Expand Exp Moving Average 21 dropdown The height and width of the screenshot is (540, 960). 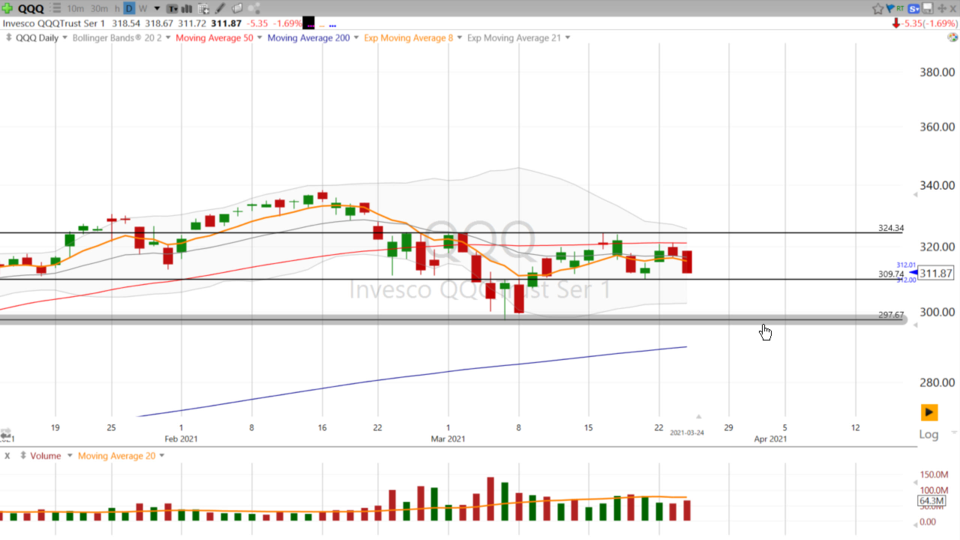tap(568, 37)
